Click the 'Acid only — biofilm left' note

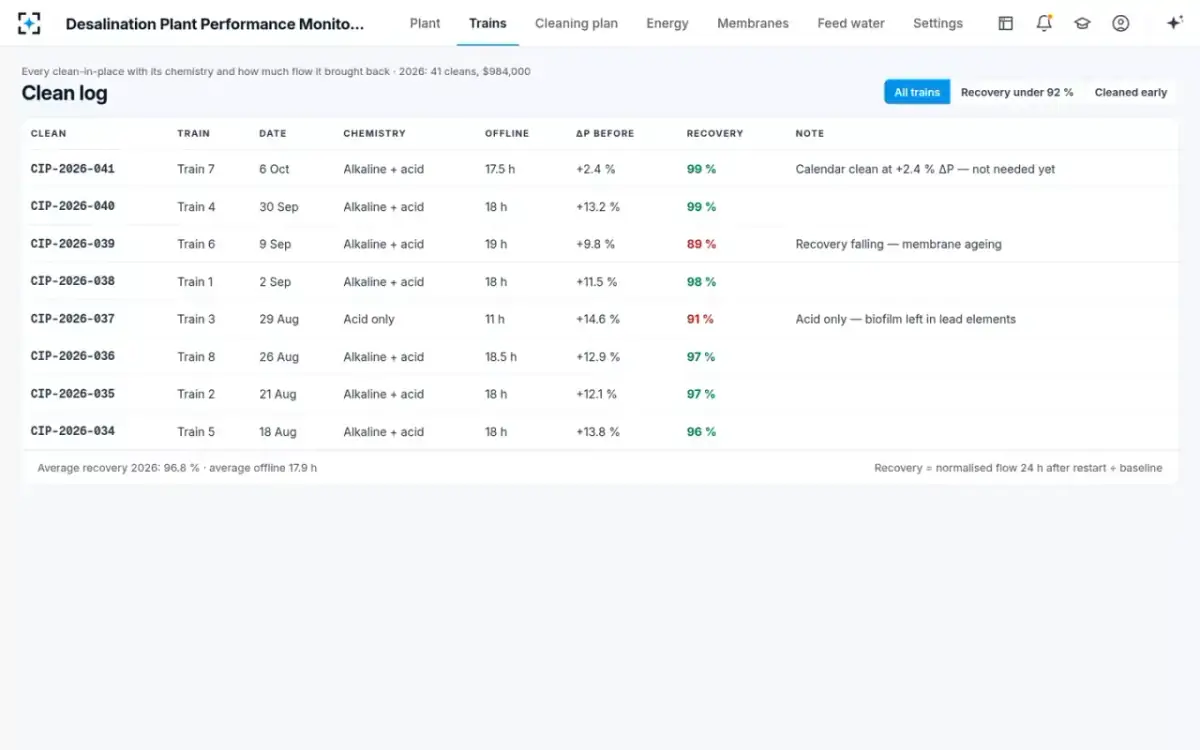(905, 319)
